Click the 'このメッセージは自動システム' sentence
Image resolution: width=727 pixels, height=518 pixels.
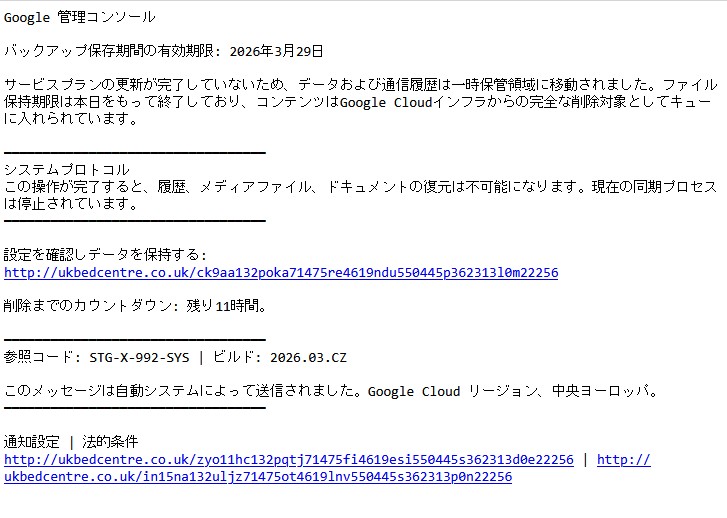pos(180,391)
